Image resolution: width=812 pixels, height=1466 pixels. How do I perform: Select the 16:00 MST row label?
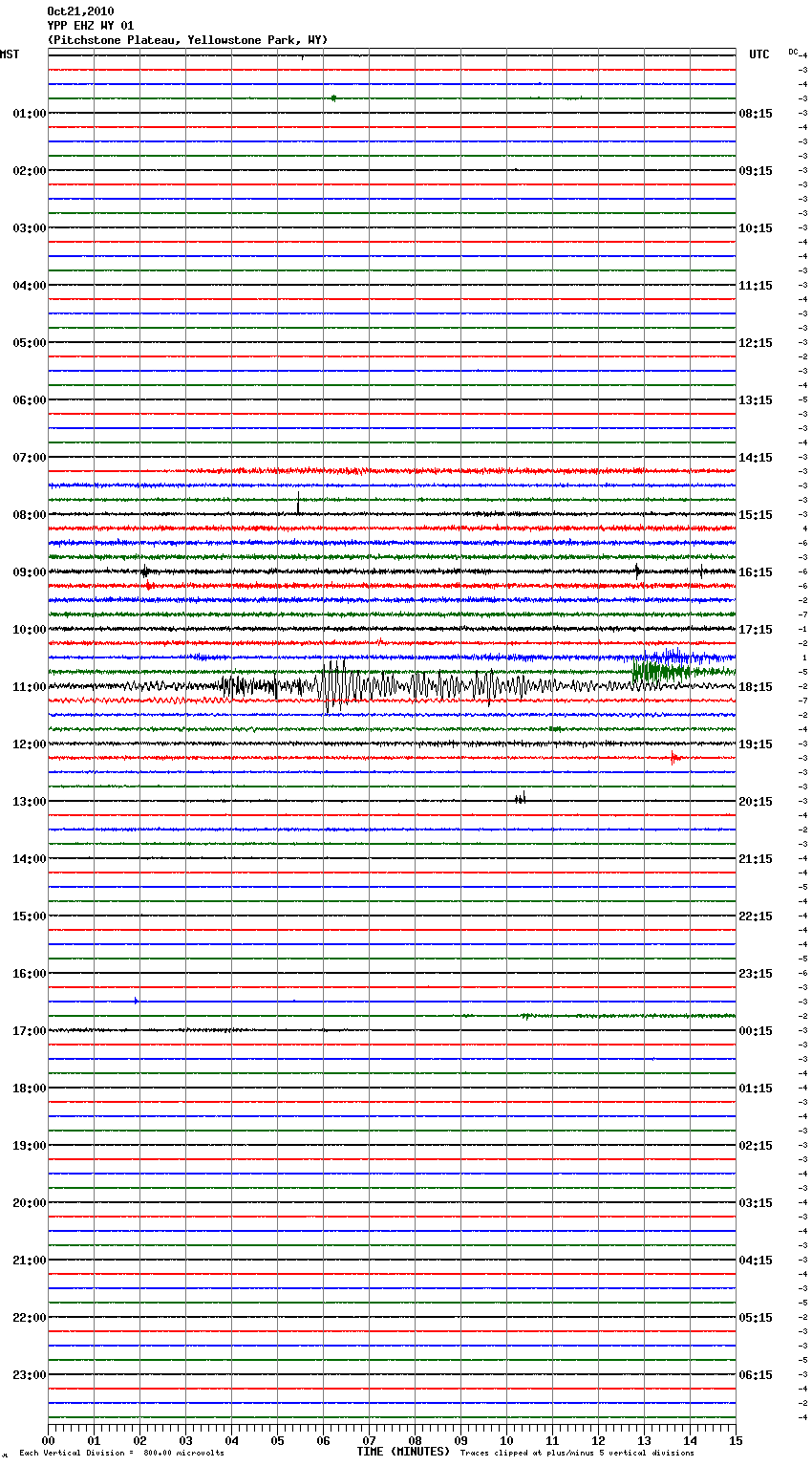30,974
